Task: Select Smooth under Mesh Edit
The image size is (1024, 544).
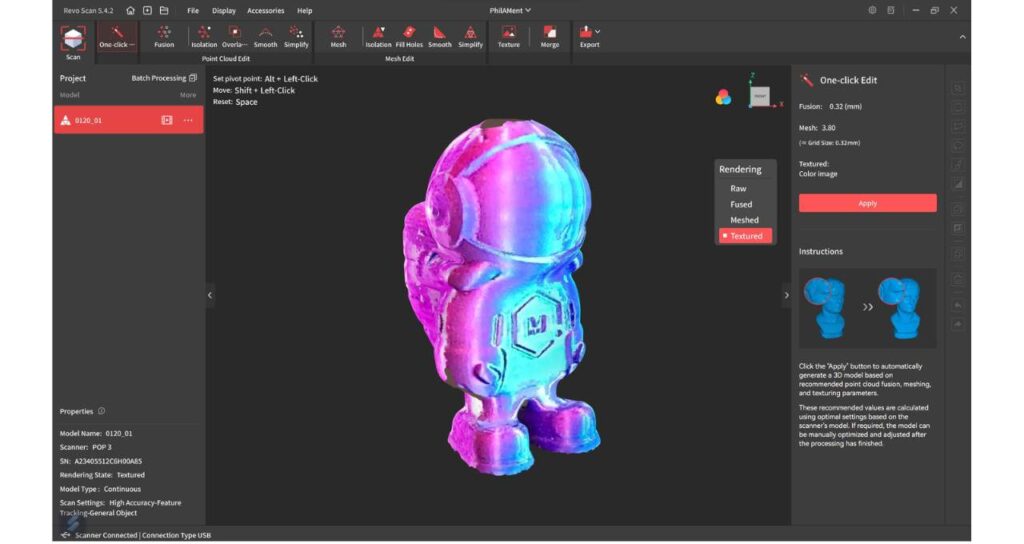Action: 440,37
